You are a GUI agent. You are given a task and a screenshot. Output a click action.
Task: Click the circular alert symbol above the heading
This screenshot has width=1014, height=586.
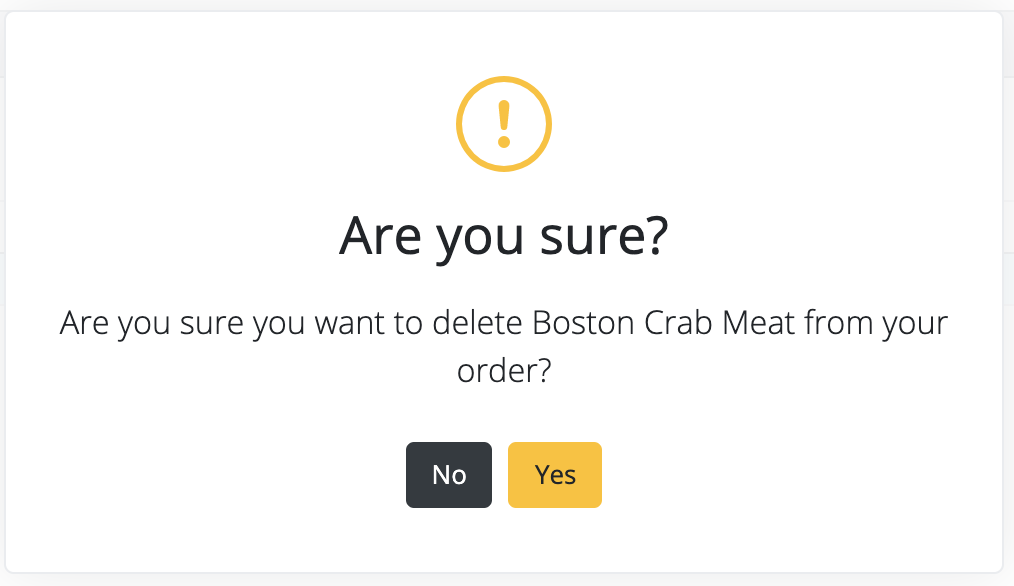[504, 124]
